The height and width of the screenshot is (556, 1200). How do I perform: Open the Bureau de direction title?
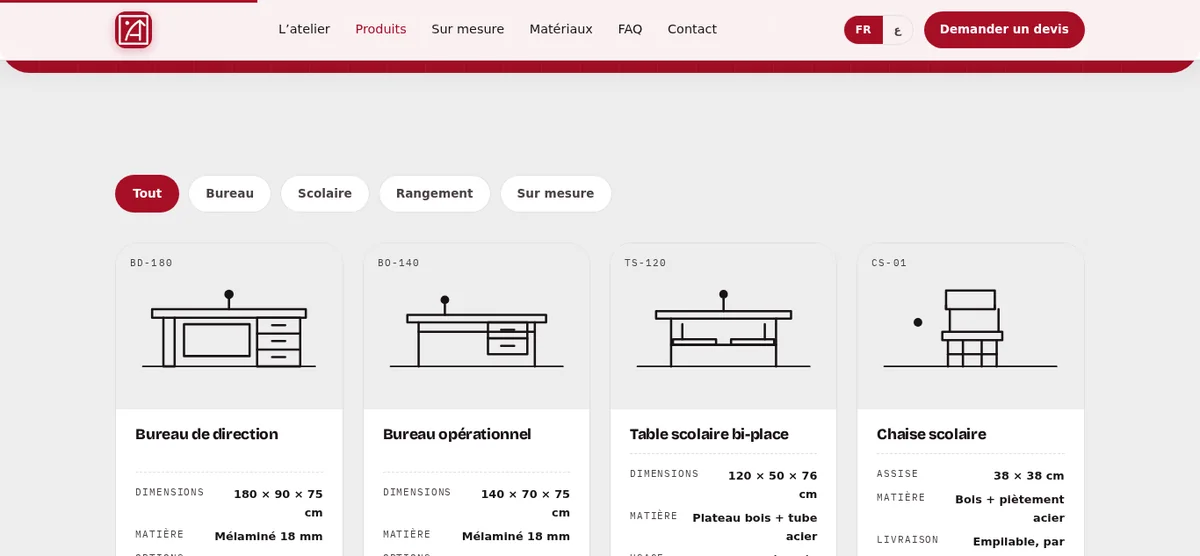(x=207, y=434)
